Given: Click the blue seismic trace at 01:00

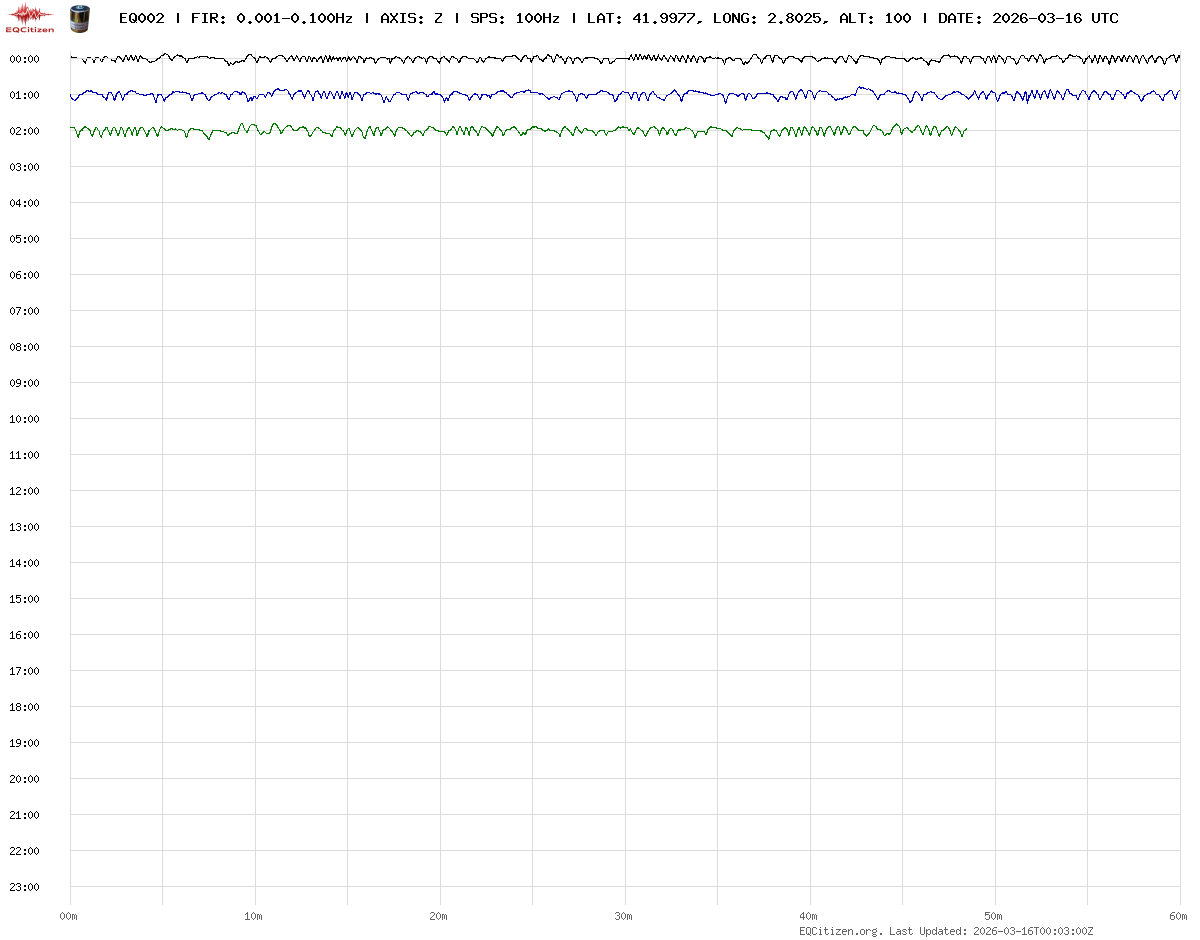Looking at the screenshot, I should [x=600, y=96].
